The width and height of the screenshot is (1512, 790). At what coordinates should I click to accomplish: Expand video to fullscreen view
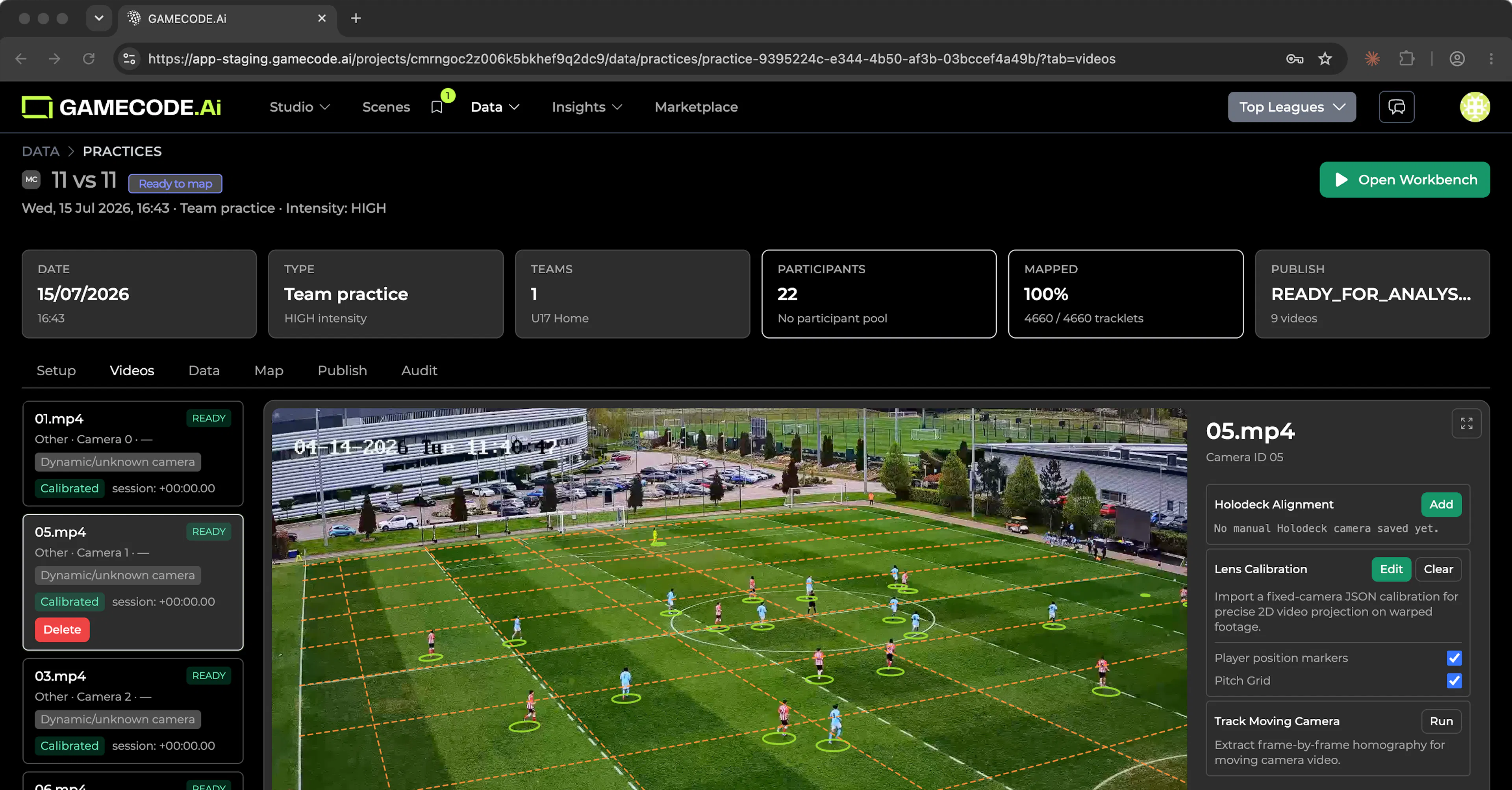coord(1466,423)
